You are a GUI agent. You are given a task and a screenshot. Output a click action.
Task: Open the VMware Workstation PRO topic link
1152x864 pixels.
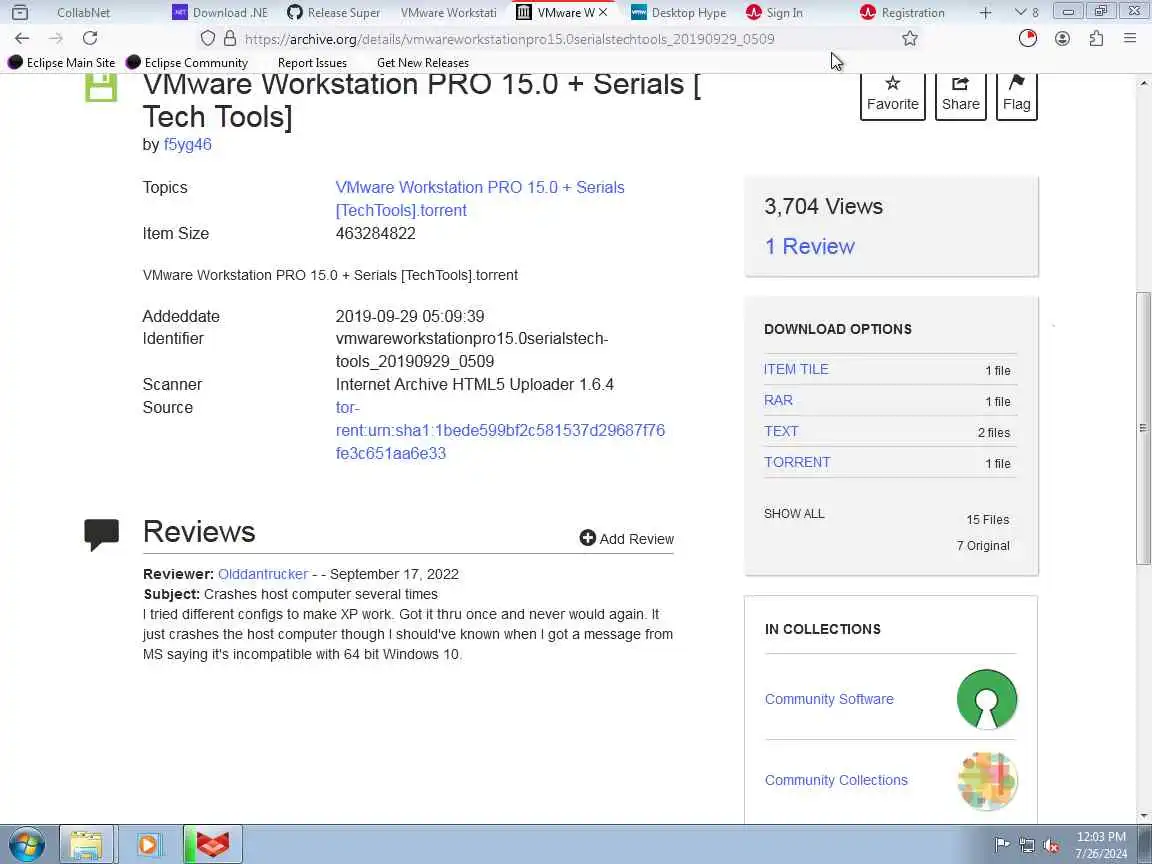(x=480, y=198)
